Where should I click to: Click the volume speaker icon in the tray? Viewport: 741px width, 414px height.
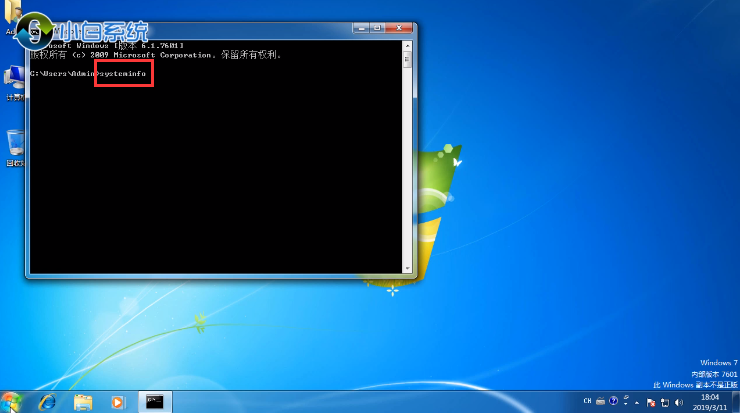pyautogui.click(x=677, y=402)
